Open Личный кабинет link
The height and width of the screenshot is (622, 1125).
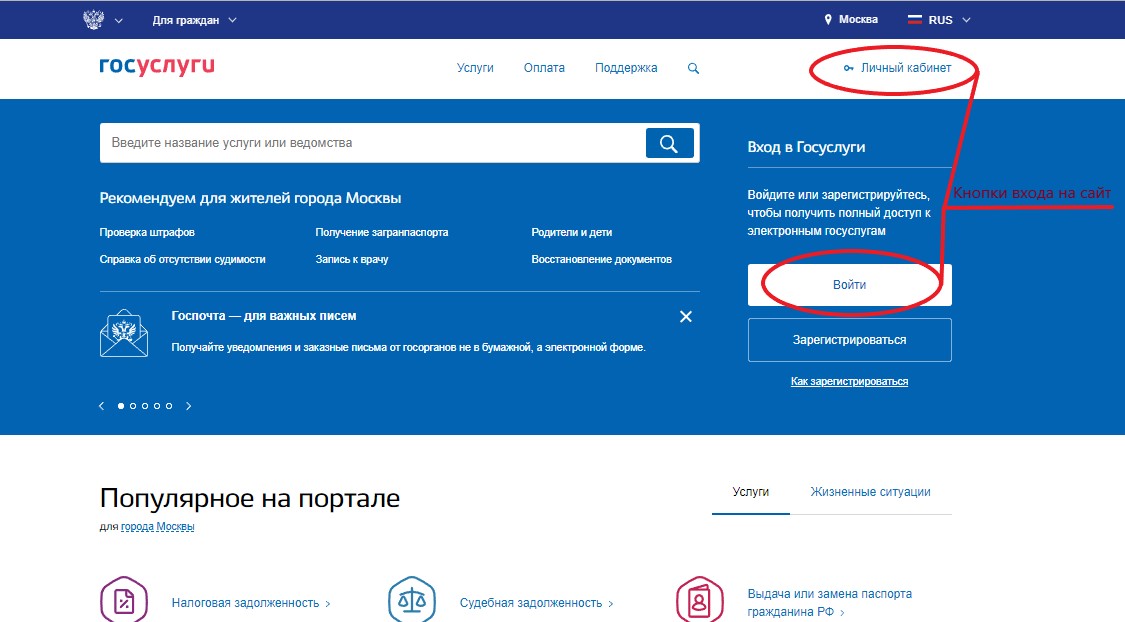pos(905,67)
